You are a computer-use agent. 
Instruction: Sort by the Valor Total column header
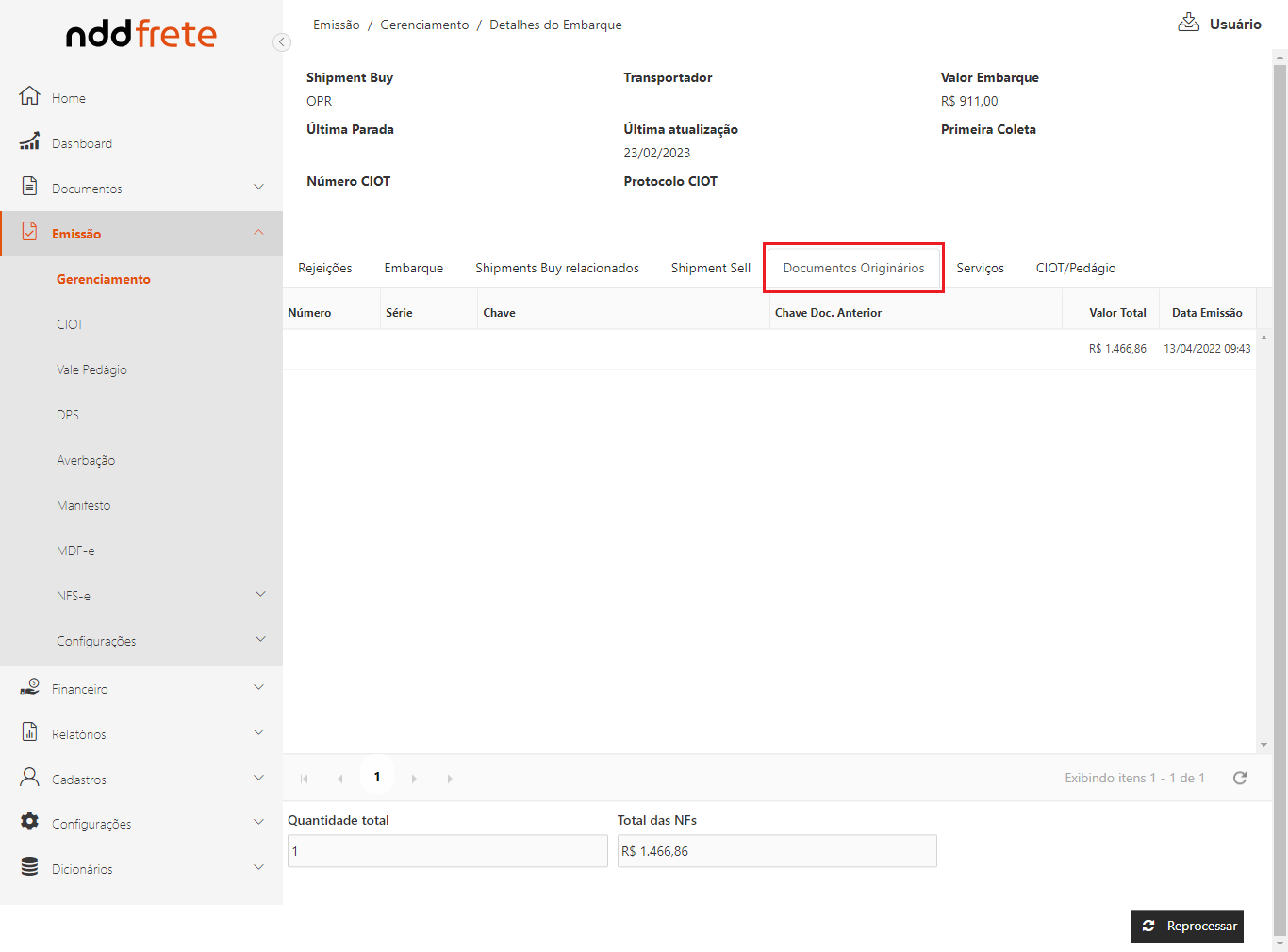pos(1117,313)
